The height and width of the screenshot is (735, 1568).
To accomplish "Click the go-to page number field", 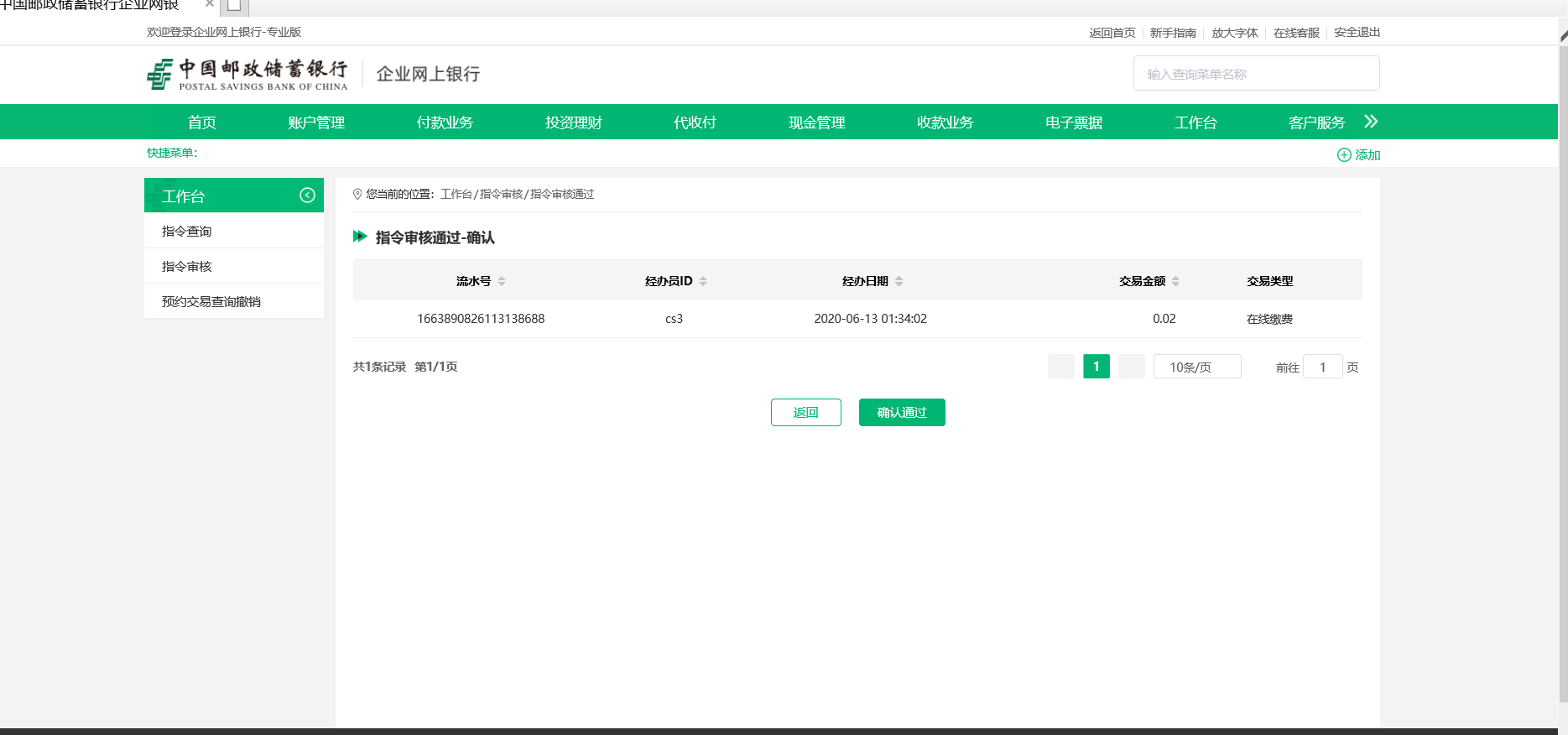I will tap(1322, 367).
